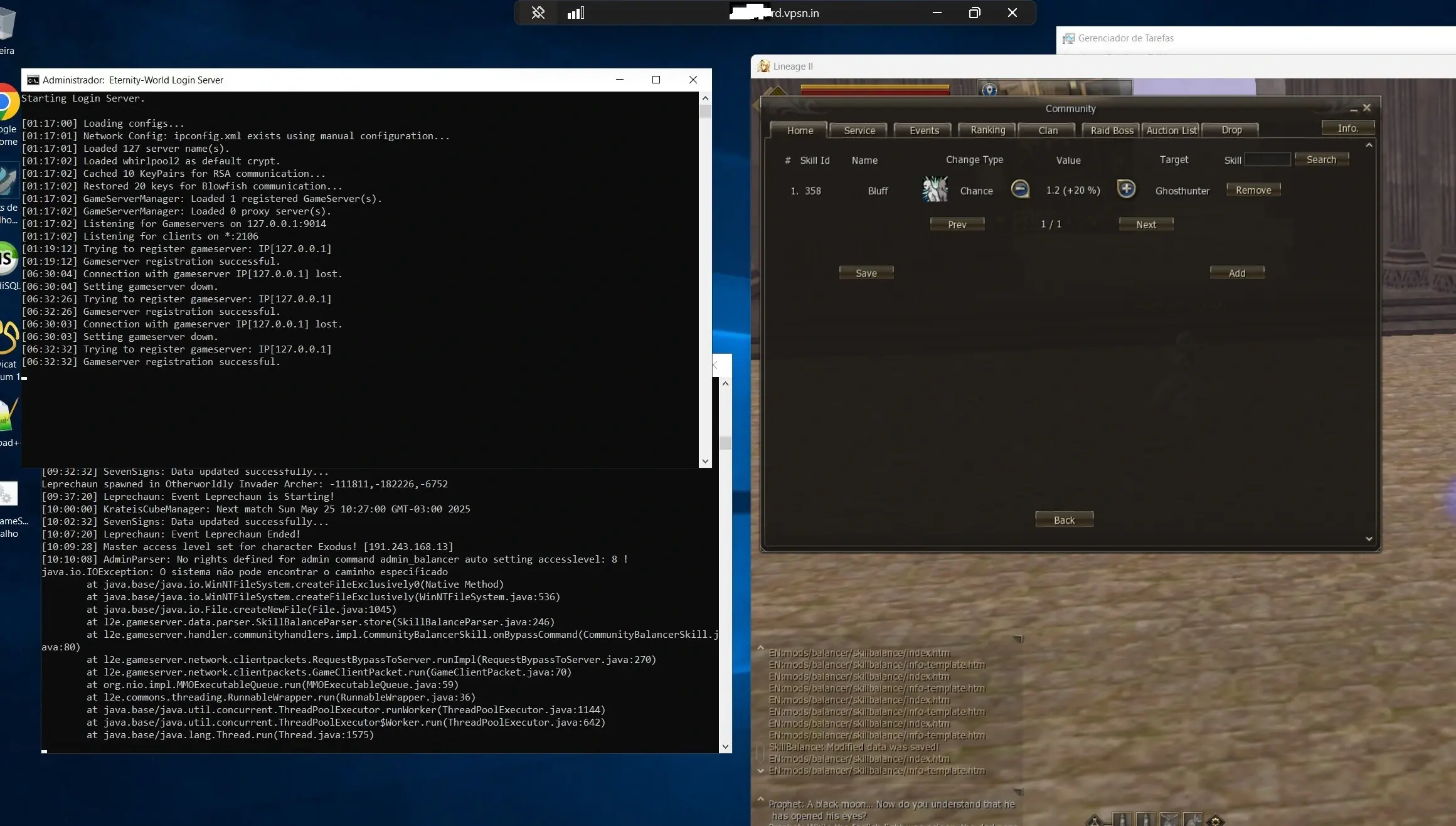Open the Drop tab
Screen dimensions: 1456x826
pos(1231,130)
